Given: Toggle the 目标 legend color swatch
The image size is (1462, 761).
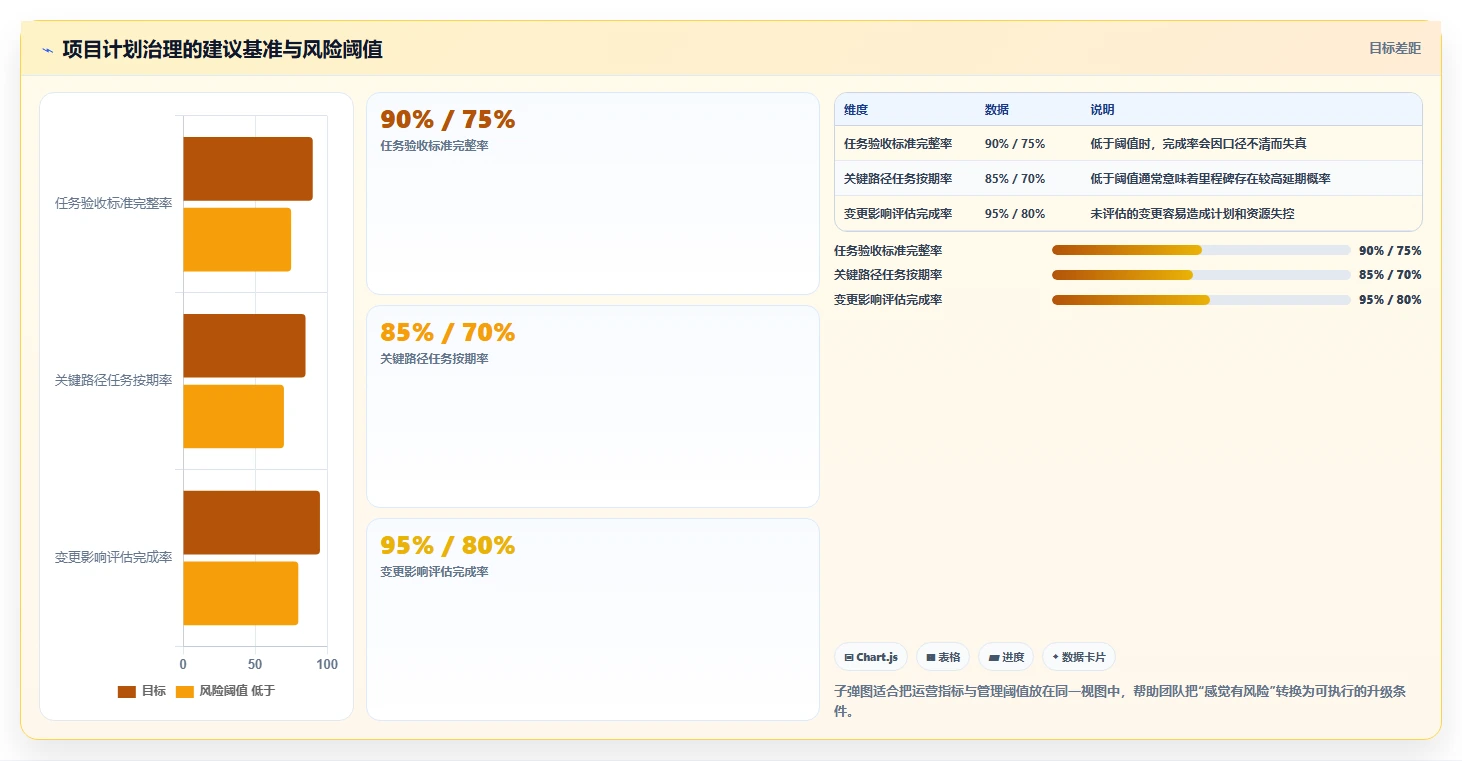Looking at the screenshot, I should coord(126,691).
